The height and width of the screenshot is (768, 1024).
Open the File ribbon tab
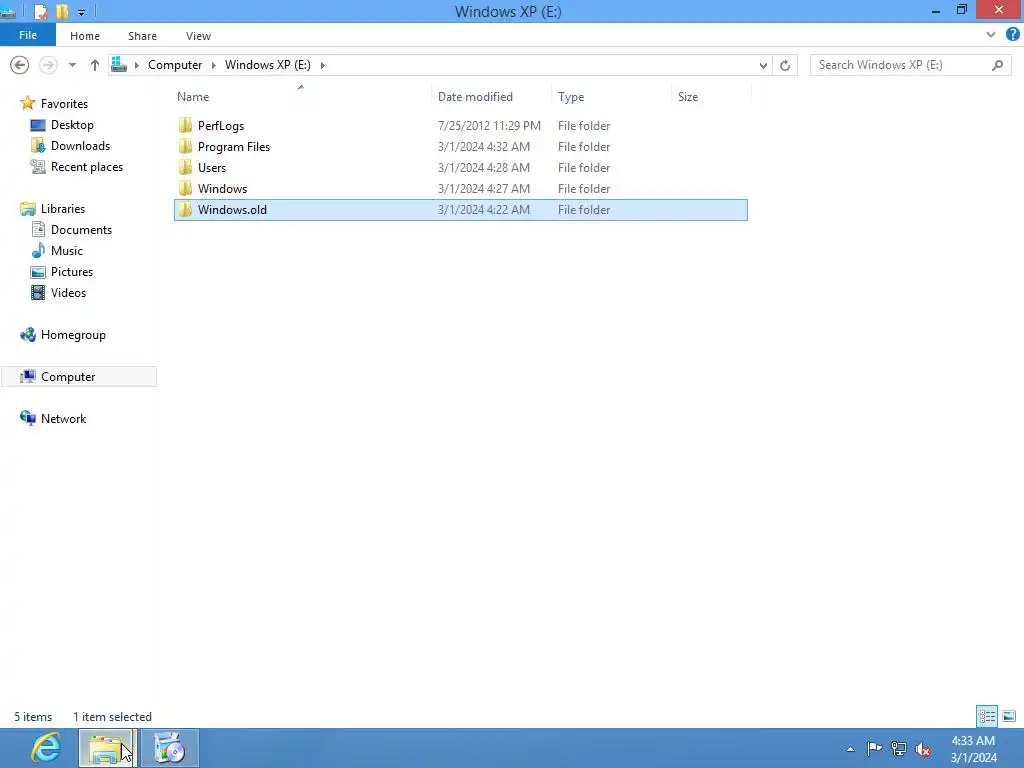(x=27, y=35)
